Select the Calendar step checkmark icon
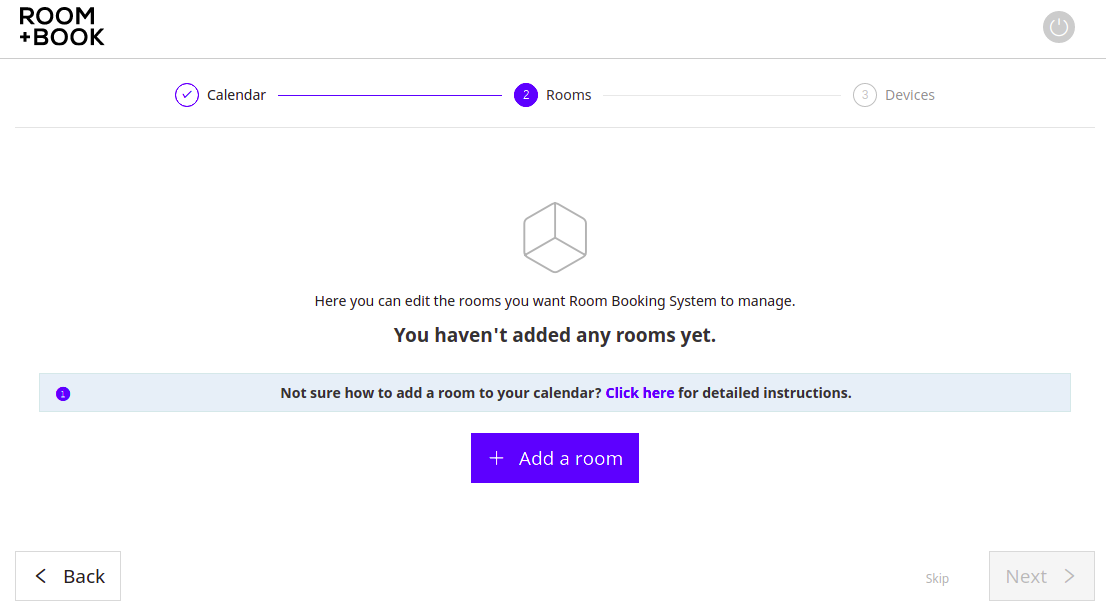Screen dimensions: 1106x609 (x=187, y=95)
